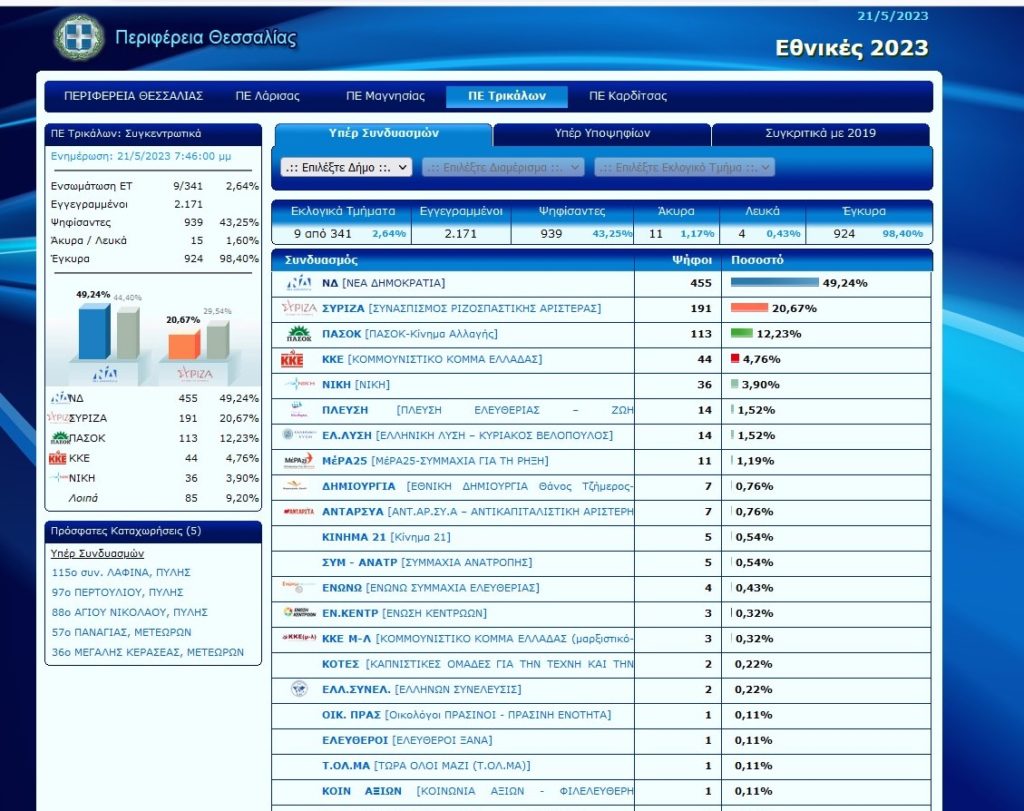Open the Υπέρ Υποψηφίων tab

pyautogui.click(x=602, y=133)
